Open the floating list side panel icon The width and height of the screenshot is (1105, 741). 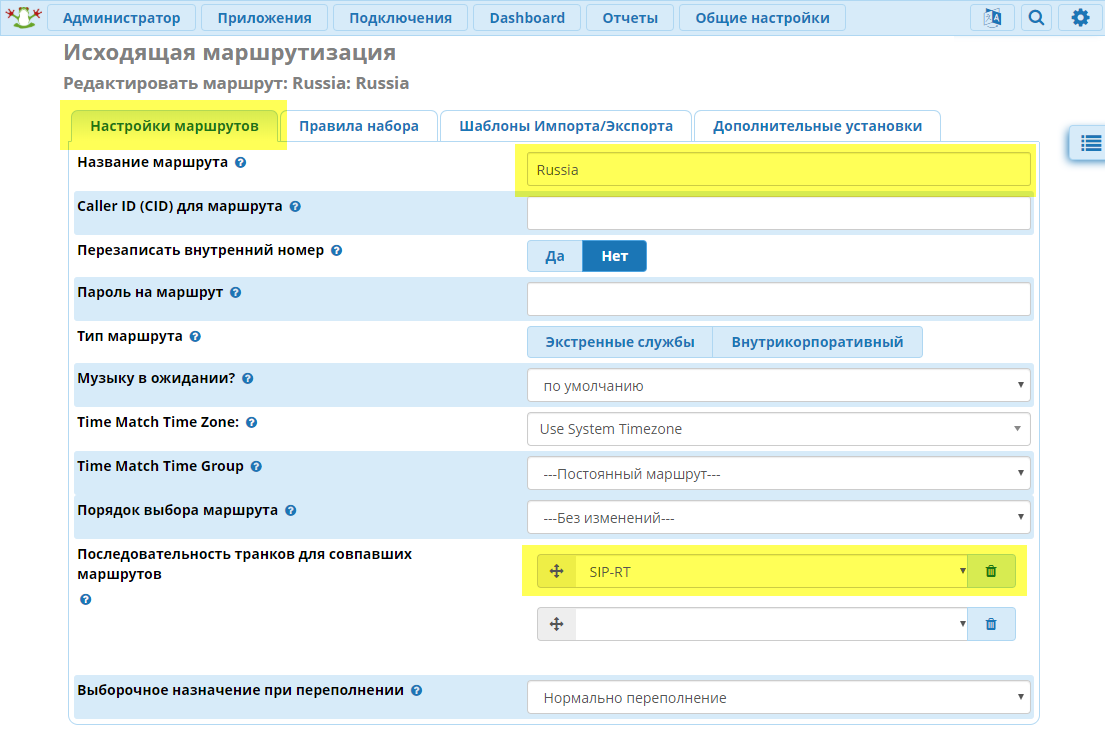[x=1090, y=143]
